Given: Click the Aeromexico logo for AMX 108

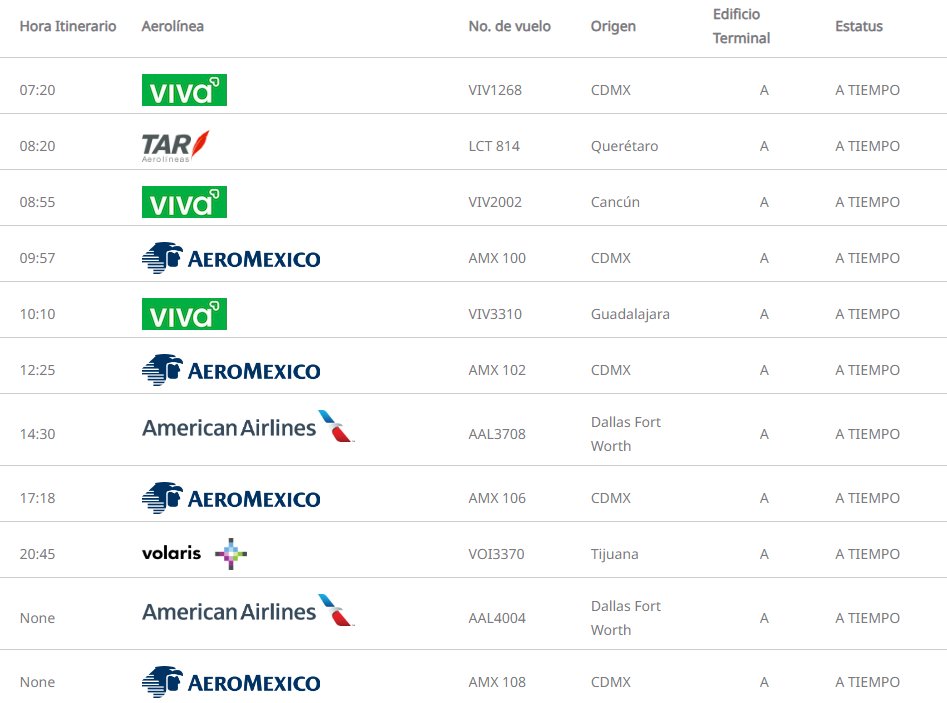Looking at the screenshot, I should [x=231, y=682].
